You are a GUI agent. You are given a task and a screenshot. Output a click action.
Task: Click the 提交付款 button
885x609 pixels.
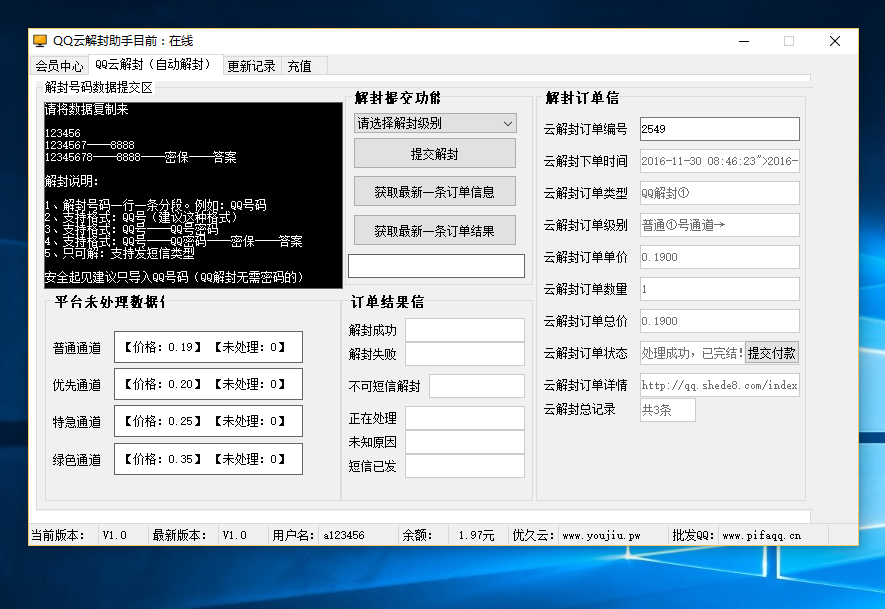pyautogui.click(x=772, y=353)
